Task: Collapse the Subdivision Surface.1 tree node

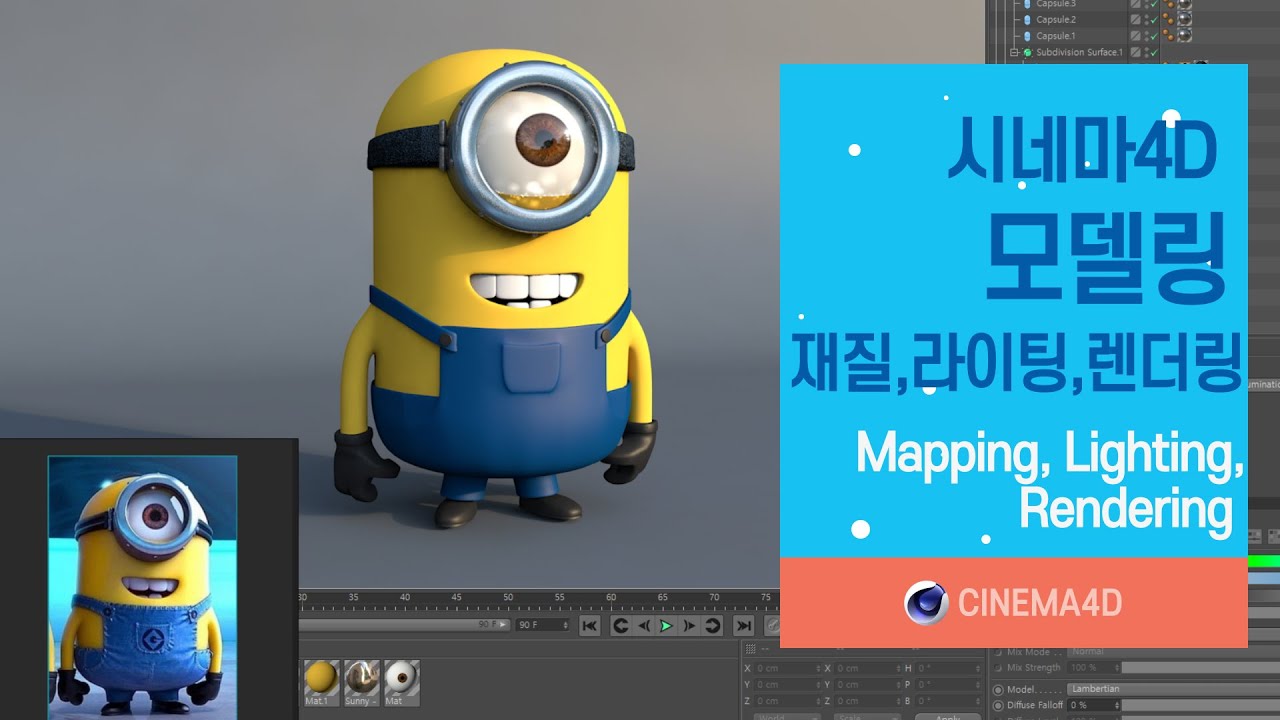Action: 1015,52
